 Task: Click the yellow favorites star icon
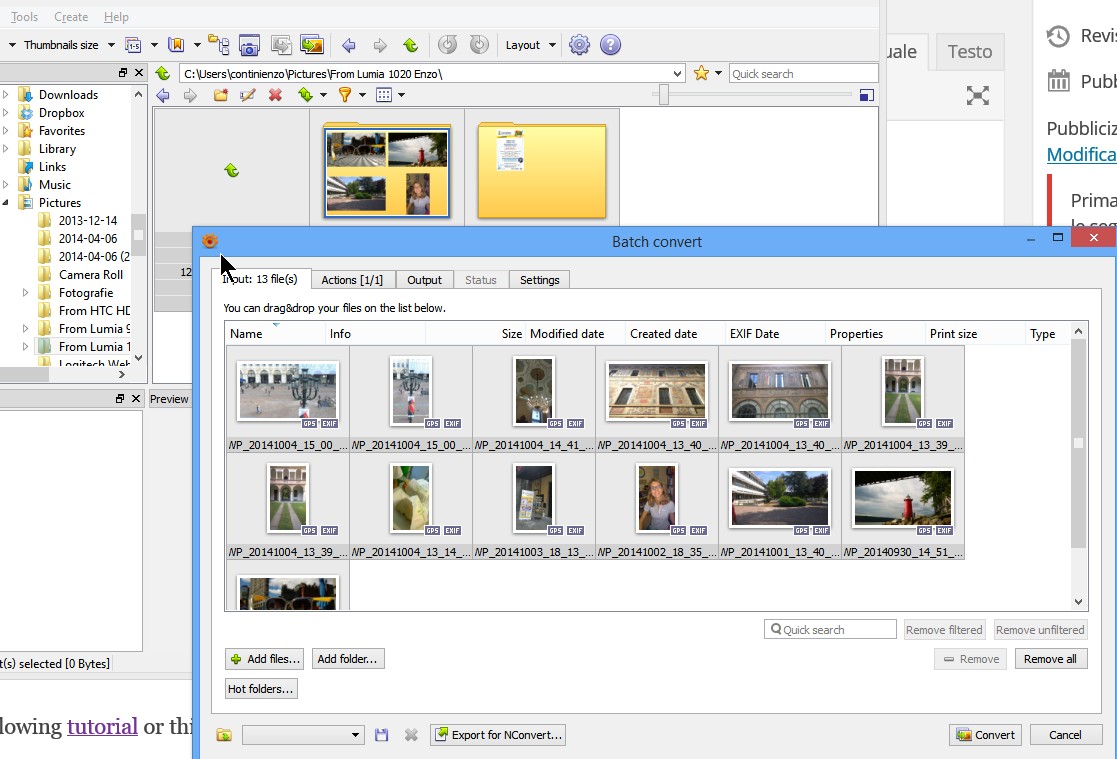pos(701,73)
